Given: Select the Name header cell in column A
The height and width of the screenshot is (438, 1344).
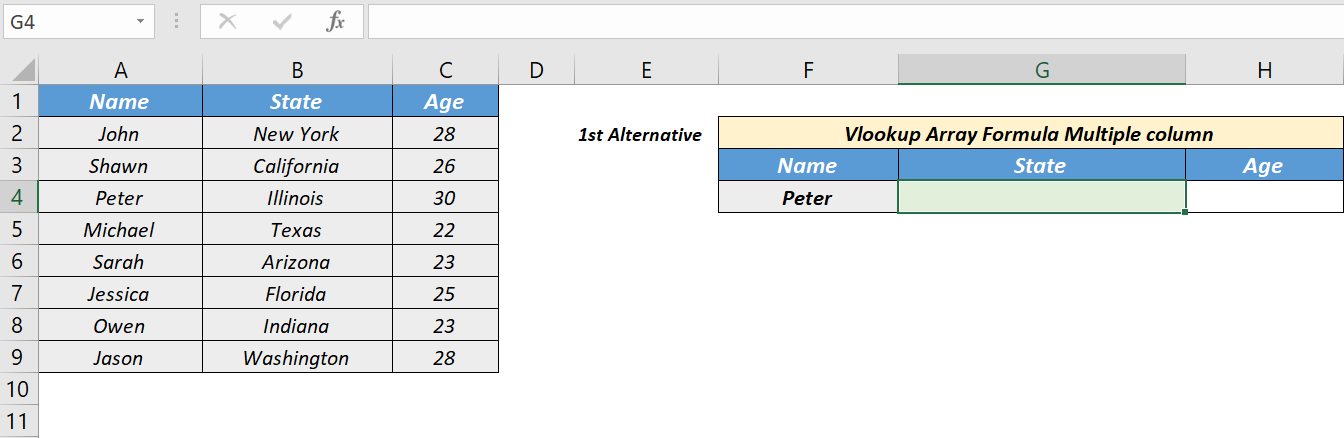Looking at the screenshot, I should [x=120, y=101].
